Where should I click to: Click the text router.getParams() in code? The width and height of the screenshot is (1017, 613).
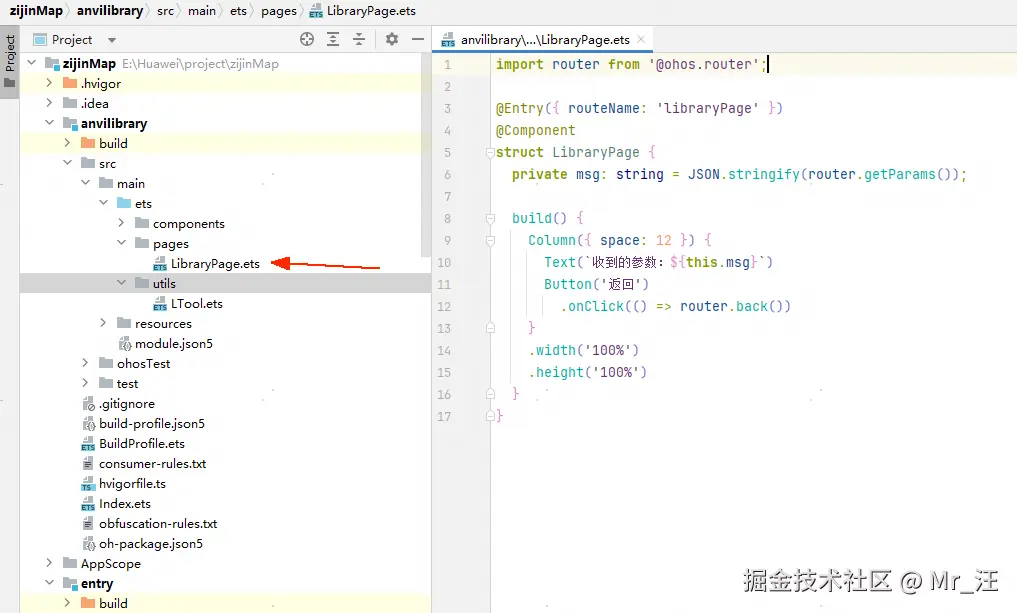[x=879, y=174]
